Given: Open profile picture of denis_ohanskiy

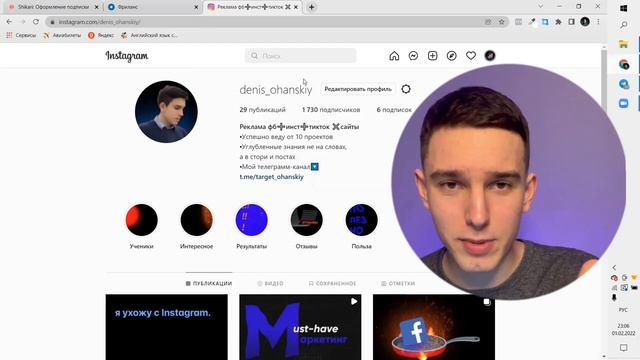Looking at the screenshot, I should coord(166,111).
